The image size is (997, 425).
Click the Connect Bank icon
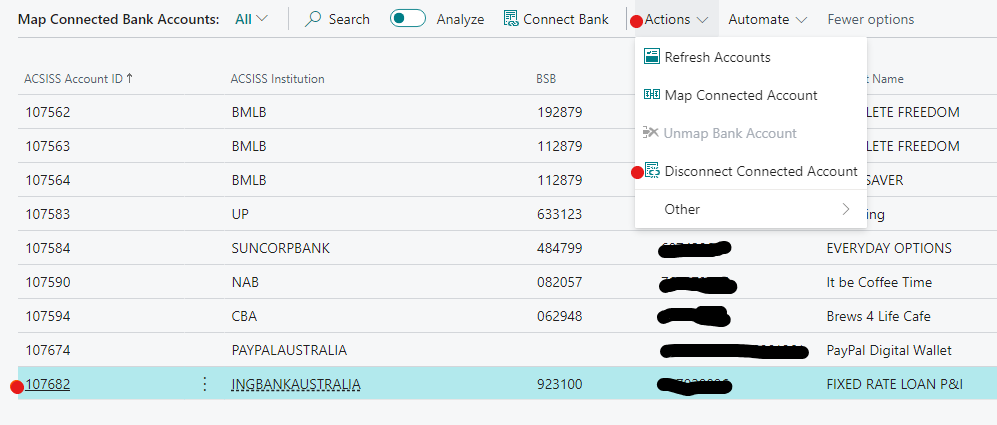[511, 19]
